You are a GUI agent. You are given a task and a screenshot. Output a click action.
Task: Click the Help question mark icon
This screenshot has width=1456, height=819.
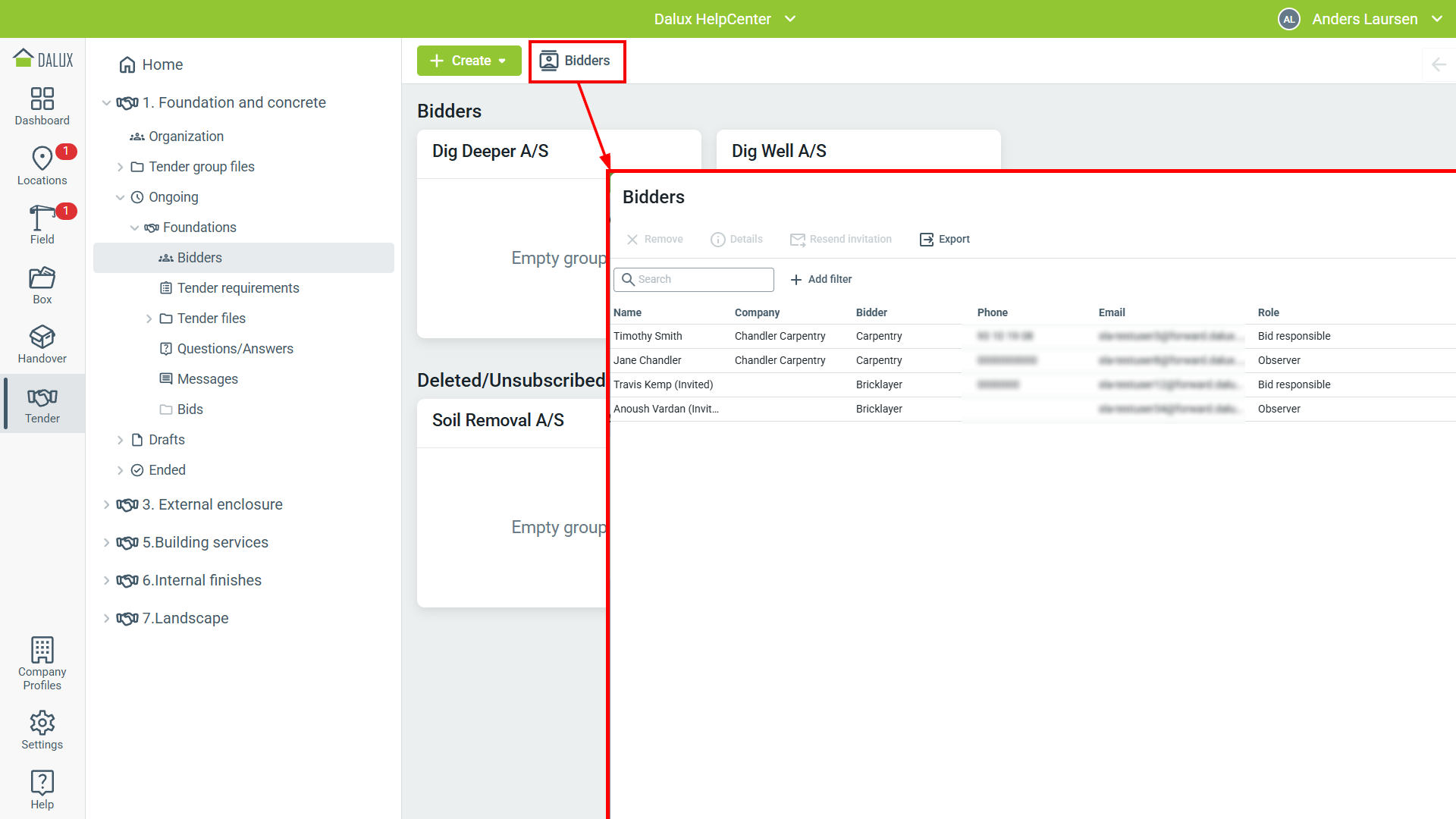42,783
